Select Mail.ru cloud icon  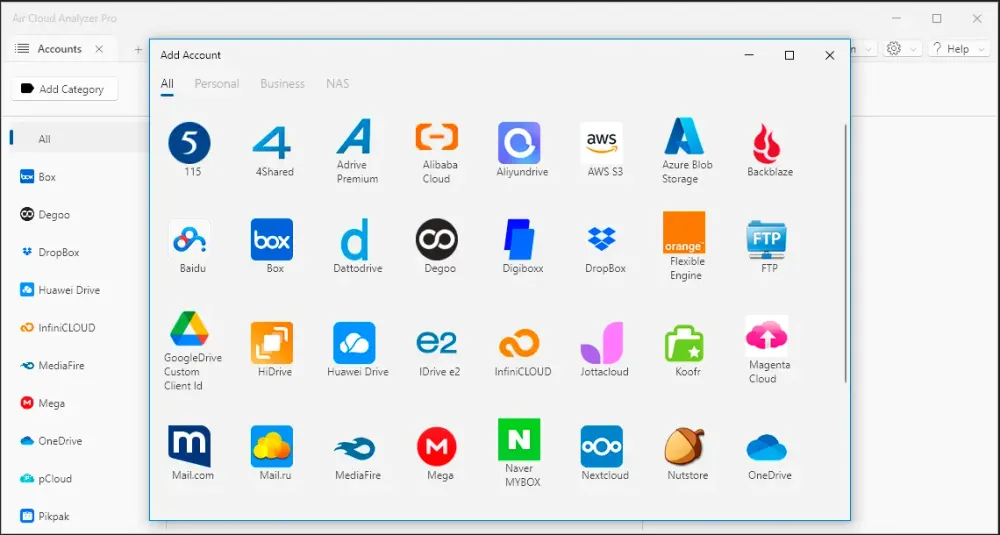click(272, 446)
